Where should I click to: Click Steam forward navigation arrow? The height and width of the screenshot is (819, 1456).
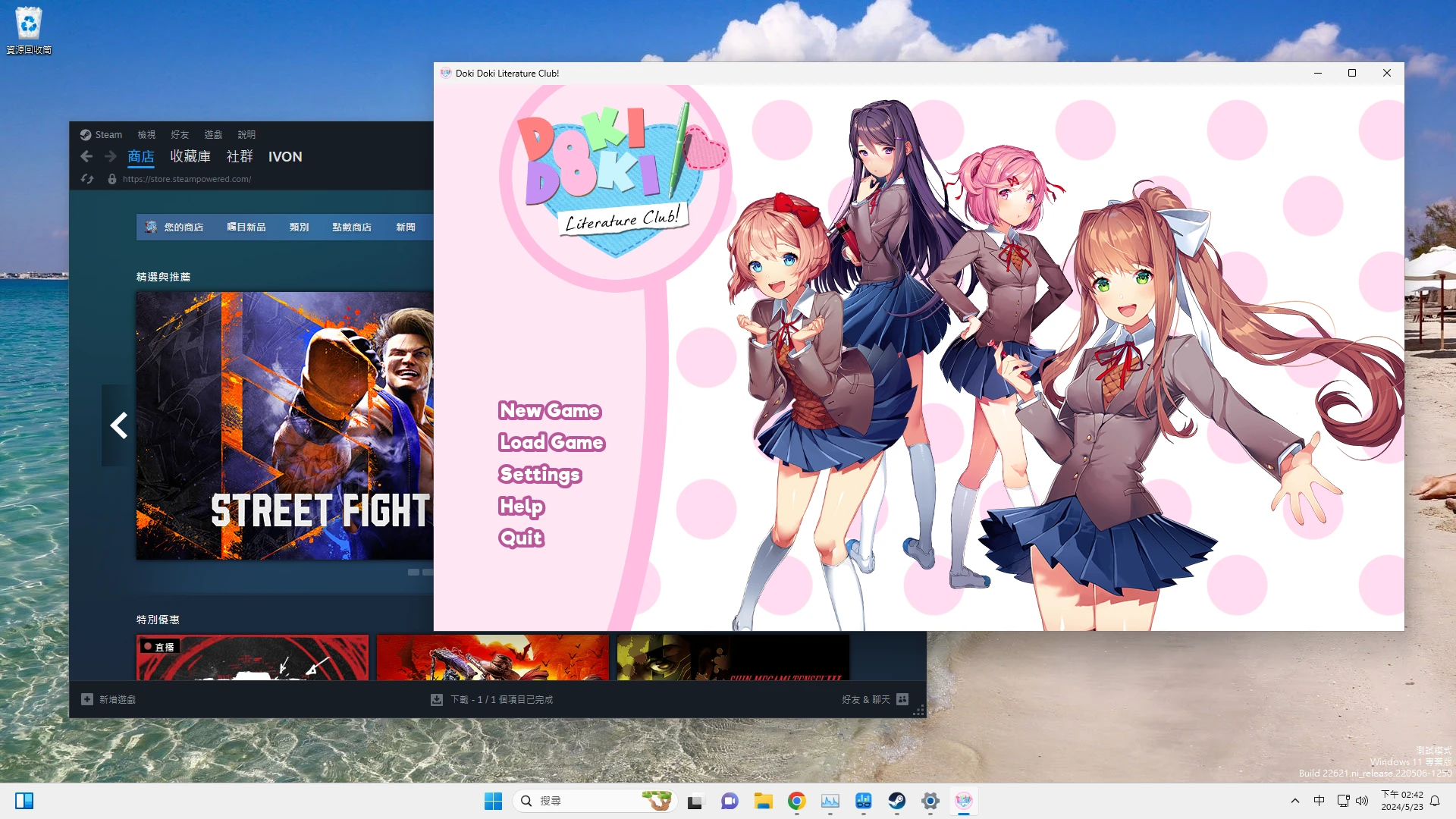(x=111, y=156)
